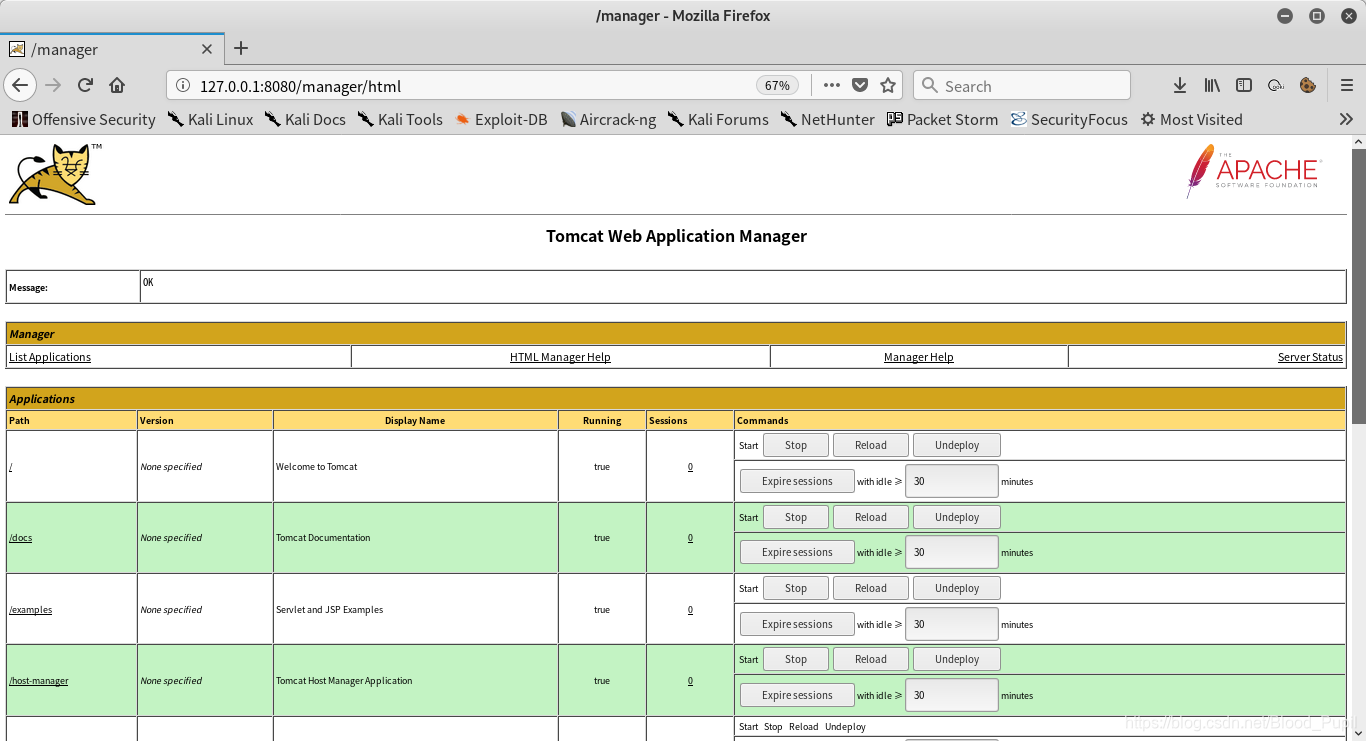Expire sessions for /host-manager
This screenshot has height=741, width=1366.
point(797,695)
